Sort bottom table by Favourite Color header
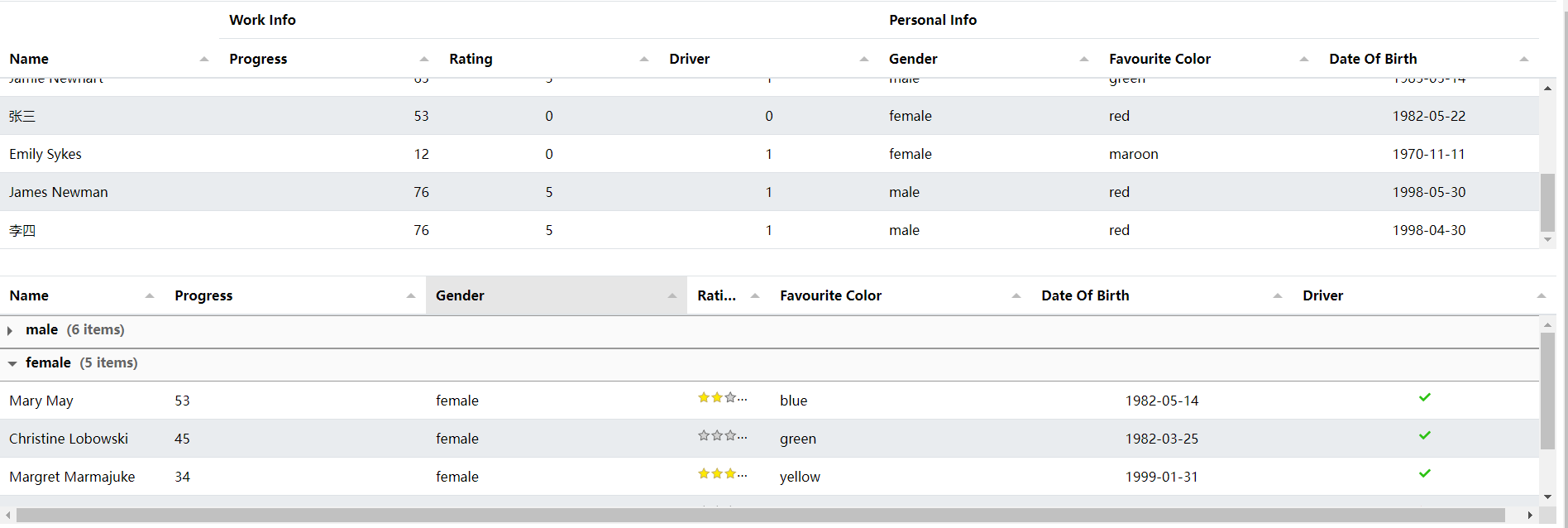Image resolution: width=1568 pixels, height=528 pixels. 830,296
